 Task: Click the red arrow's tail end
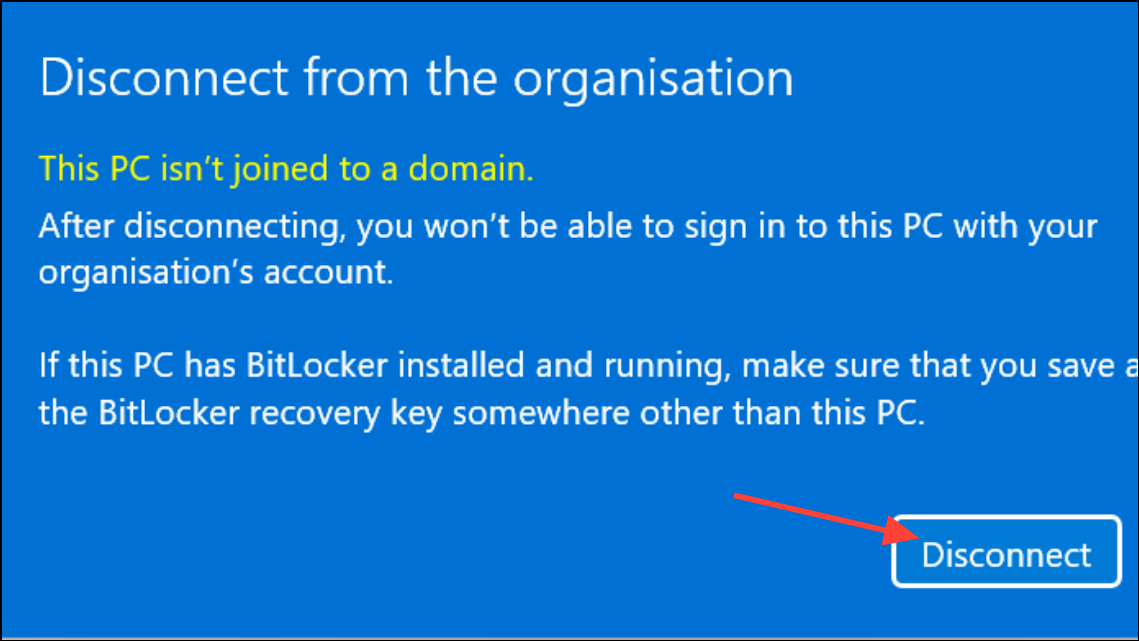738,496
